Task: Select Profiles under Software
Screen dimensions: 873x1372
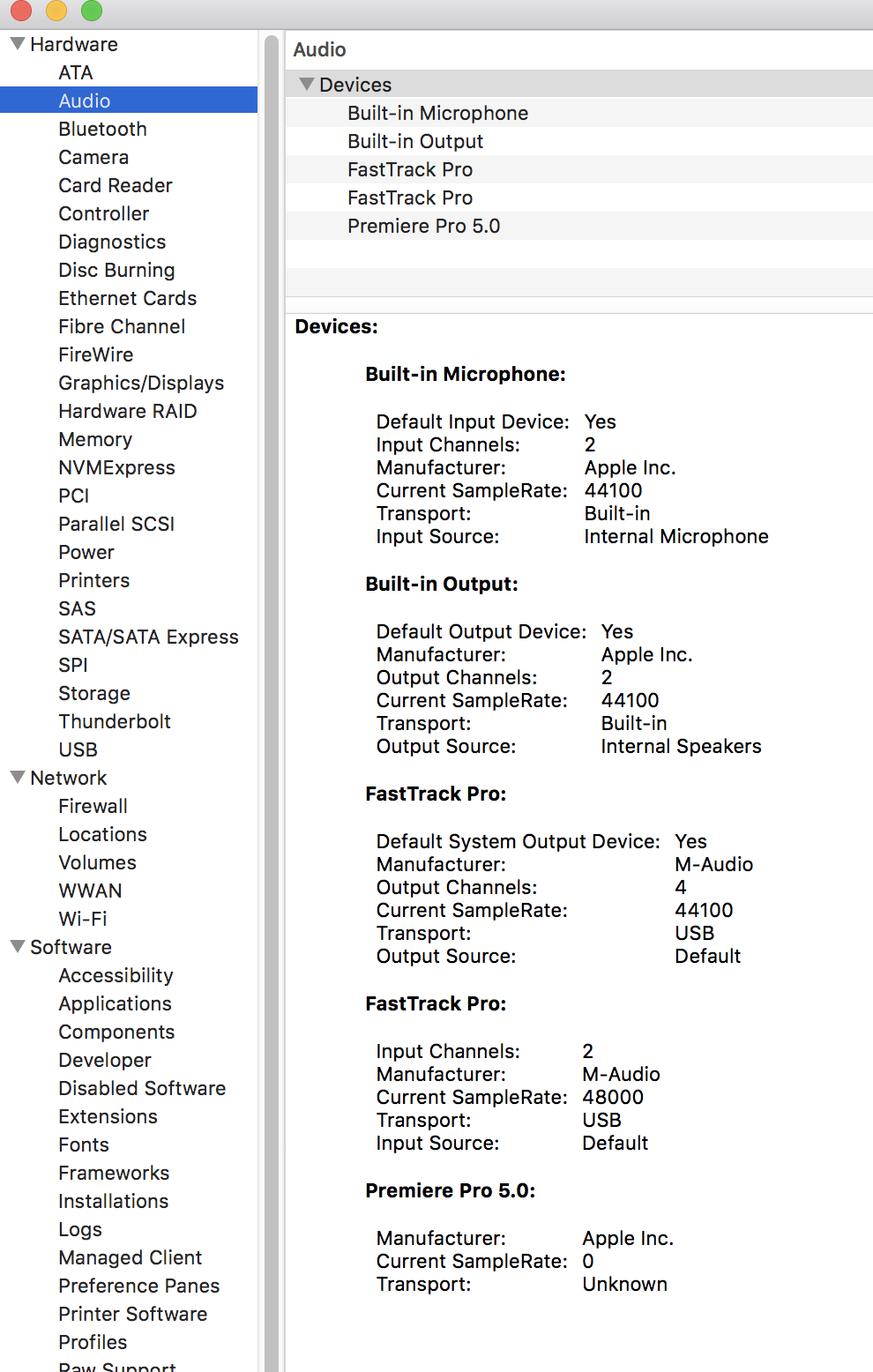Action: click(x=93, y=1342)
